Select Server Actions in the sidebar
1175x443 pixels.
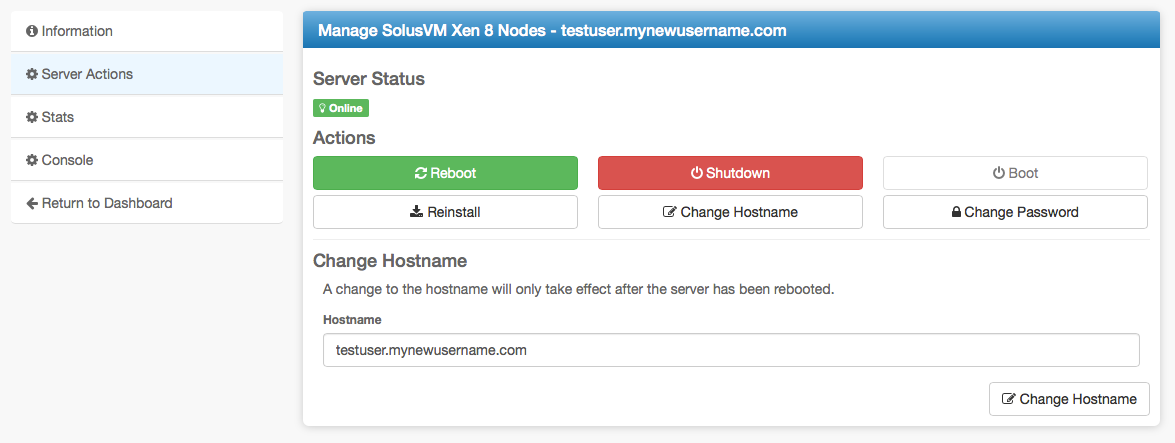click(87, 75)
